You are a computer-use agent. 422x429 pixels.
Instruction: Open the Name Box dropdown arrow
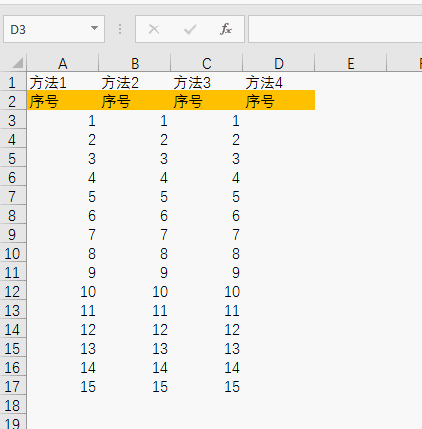[x=95, y=28]
